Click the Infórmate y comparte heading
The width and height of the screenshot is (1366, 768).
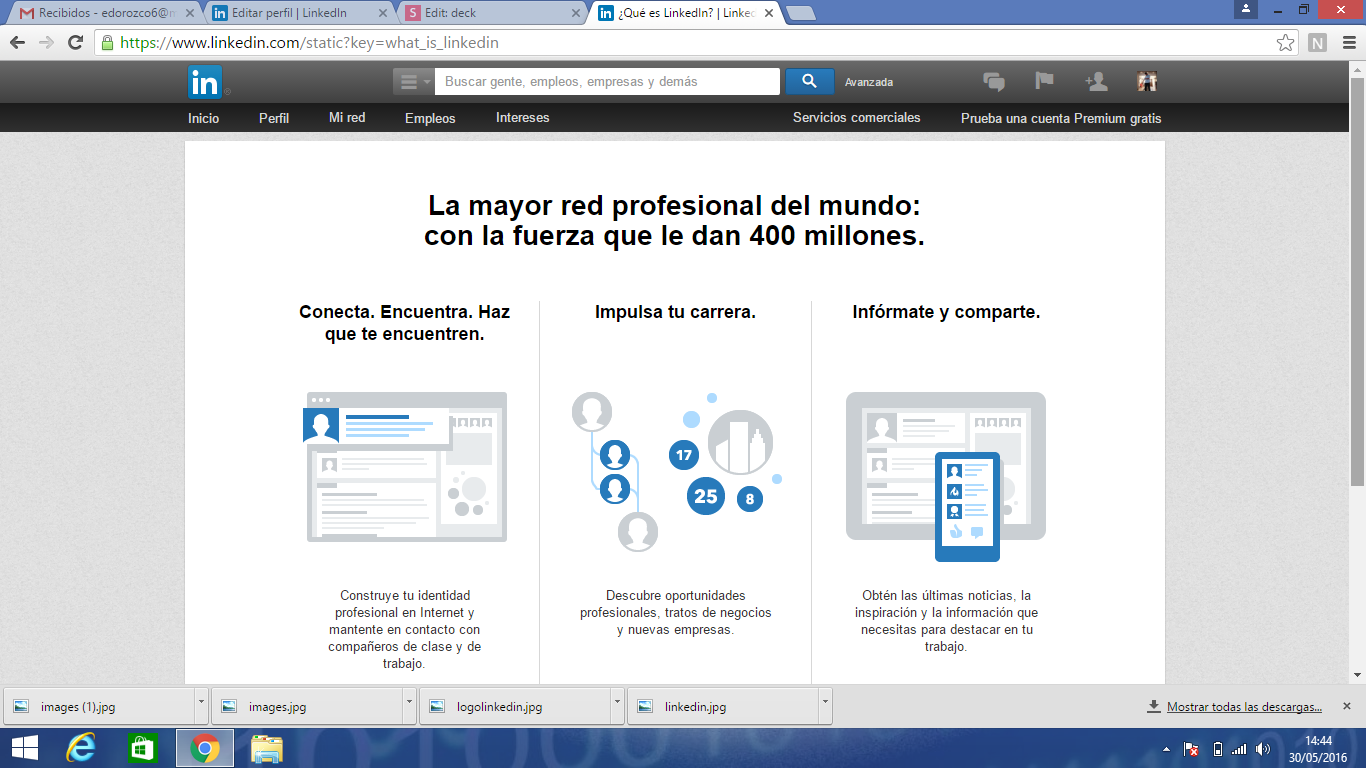coord(946,312)
